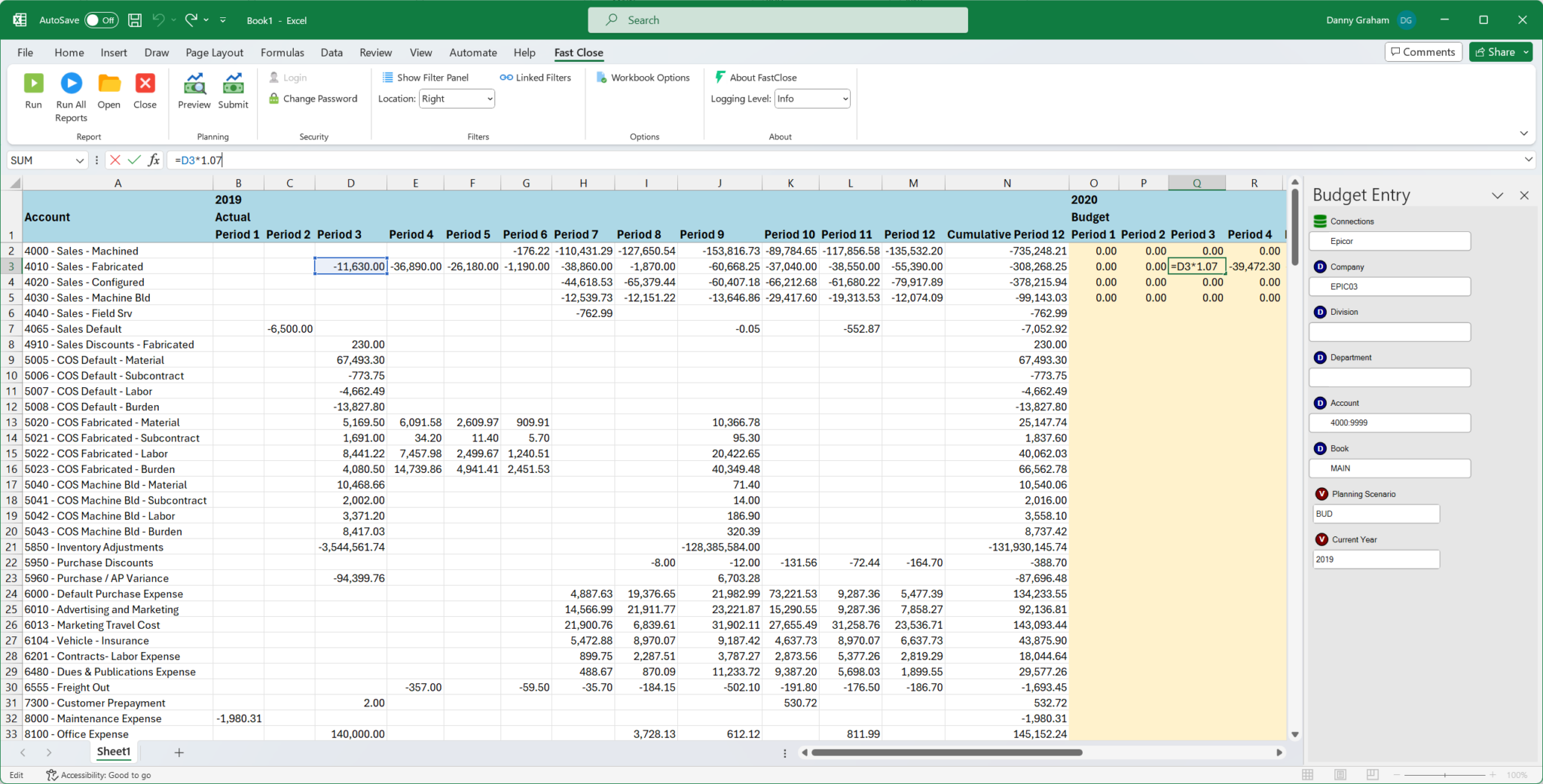Viewport: 1543px width, 784px height.
Task: Click the Share button
Action: (1499, 51)
